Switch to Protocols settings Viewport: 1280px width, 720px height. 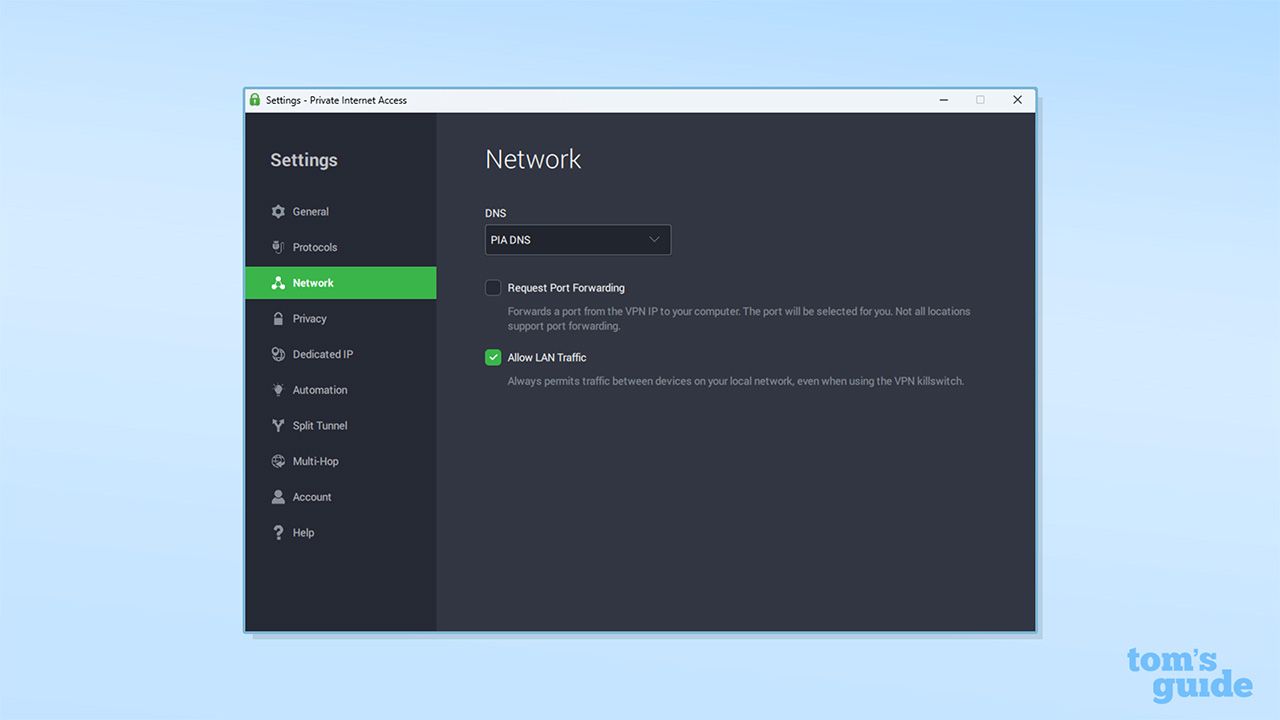click(x=340, y=247)
